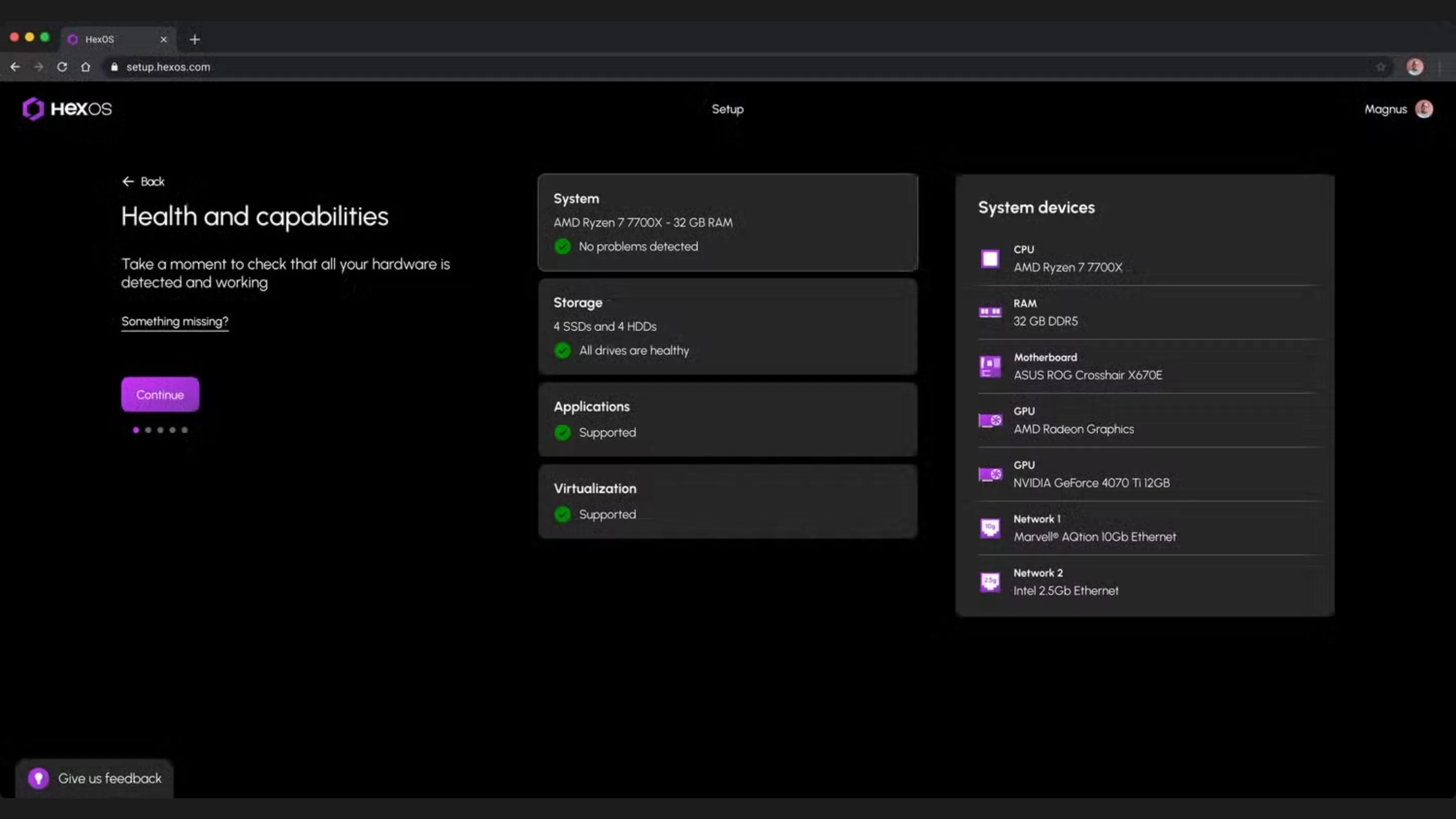The height and width of the screenshot is (819, 1456).
Task: Expand the Virtualization card
Action: (x=727, y=501)
